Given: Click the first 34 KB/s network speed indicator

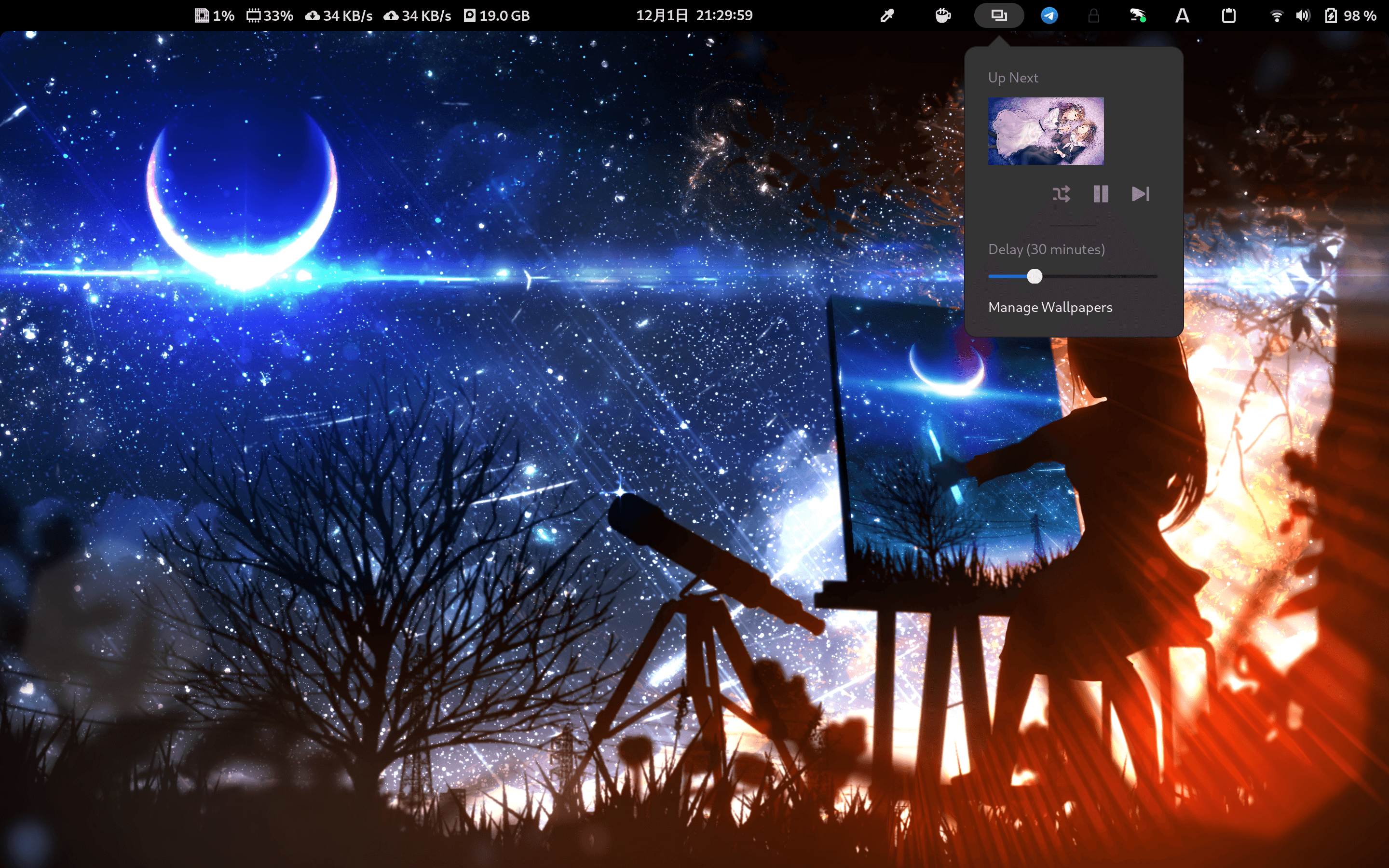Looking at the screenshot, I should [339, 15].
